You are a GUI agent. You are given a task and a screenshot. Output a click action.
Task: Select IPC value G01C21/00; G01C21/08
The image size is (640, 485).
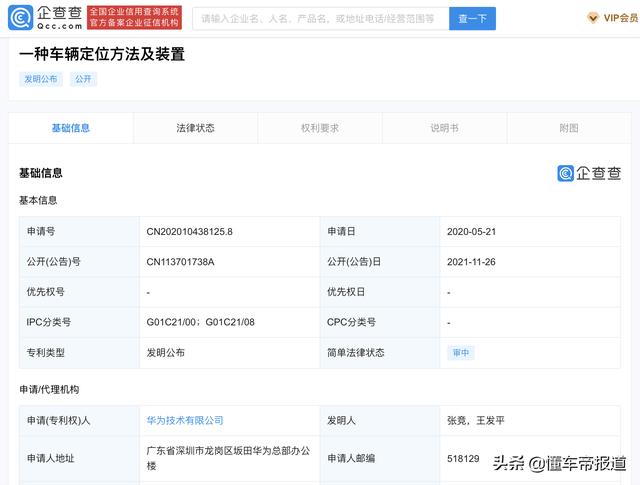click(x=200, y=322)
